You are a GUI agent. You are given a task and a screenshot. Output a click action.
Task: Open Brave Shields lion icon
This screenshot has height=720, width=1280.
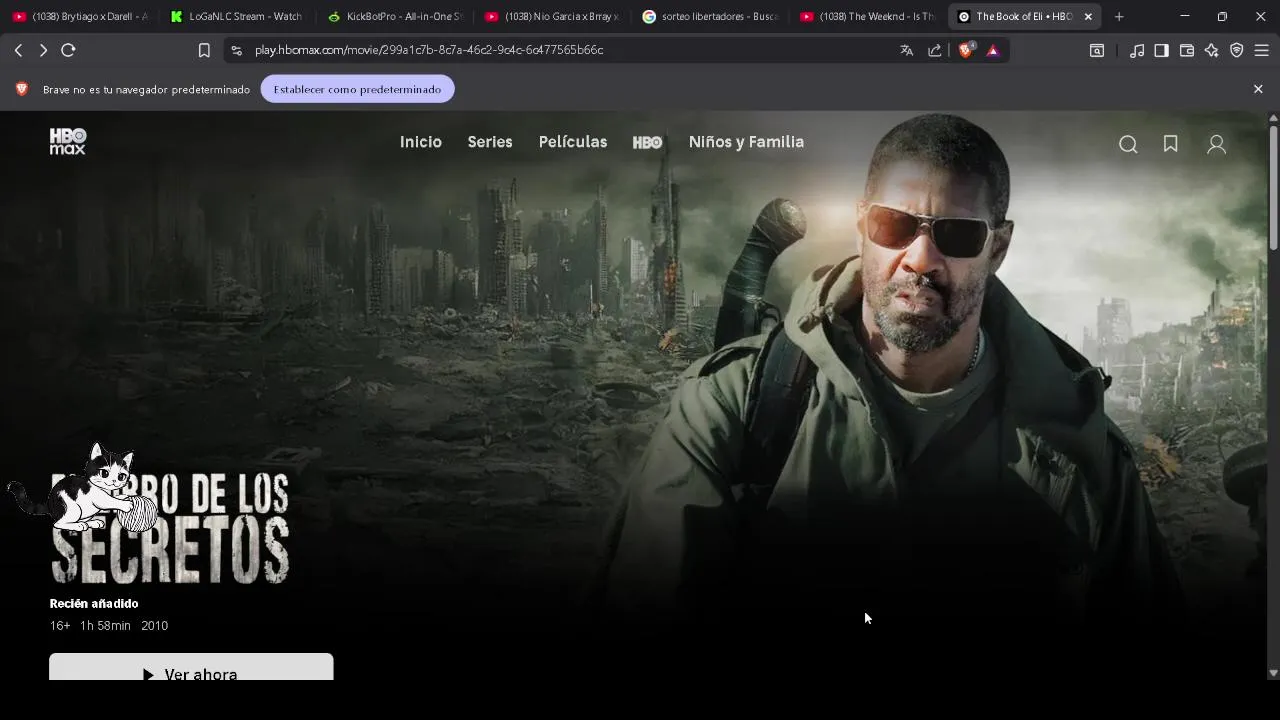966,50
